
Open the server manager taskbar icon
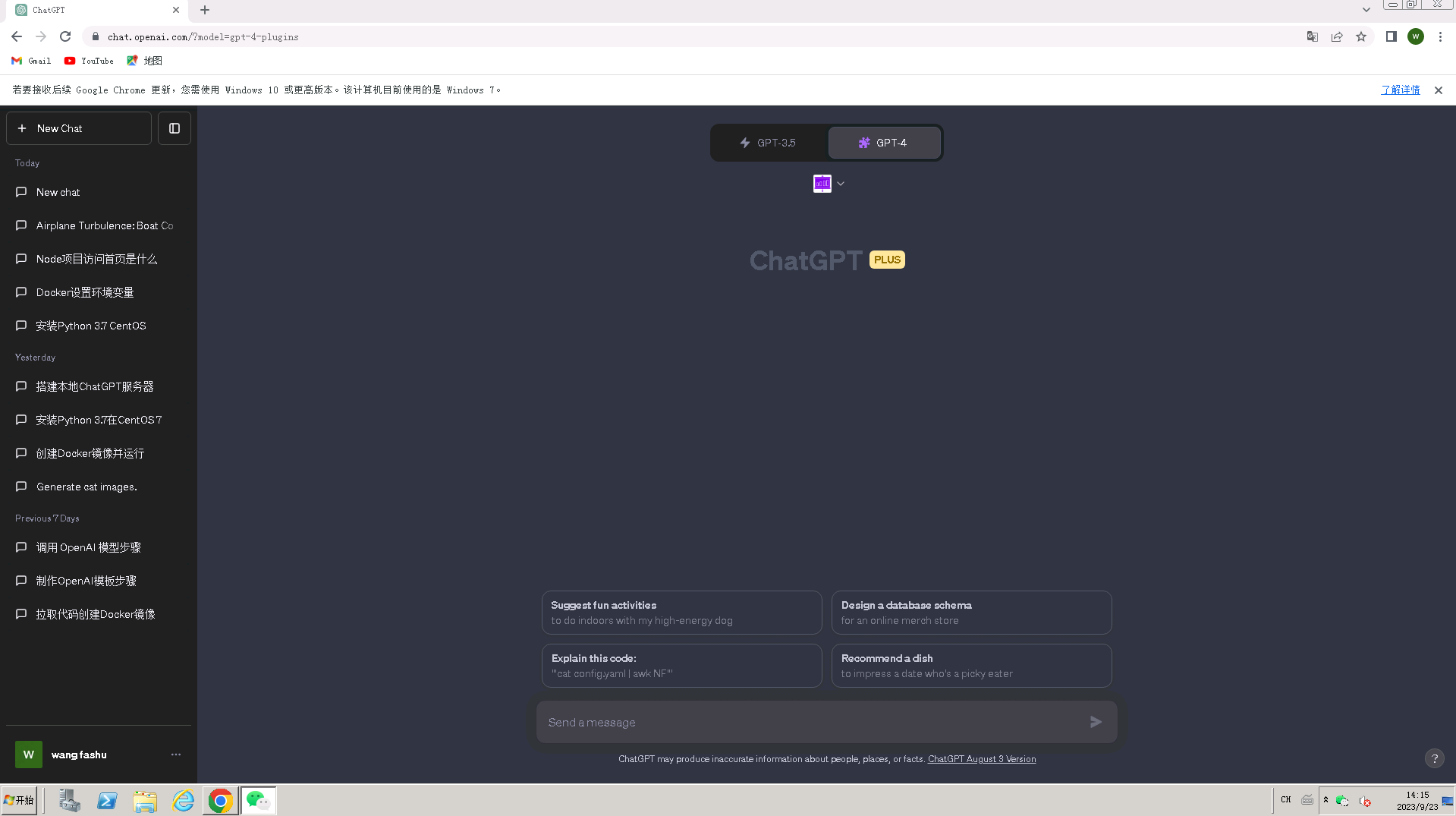(x=69, y=800)
